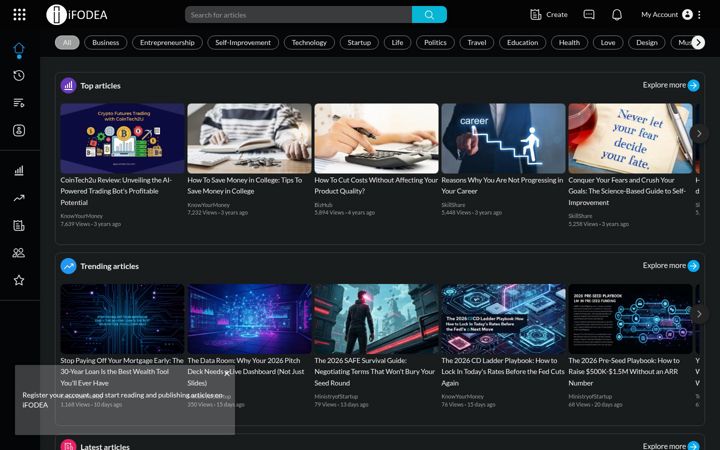Open the Data Room dashboard thumbnail

[x=249, y=319]
